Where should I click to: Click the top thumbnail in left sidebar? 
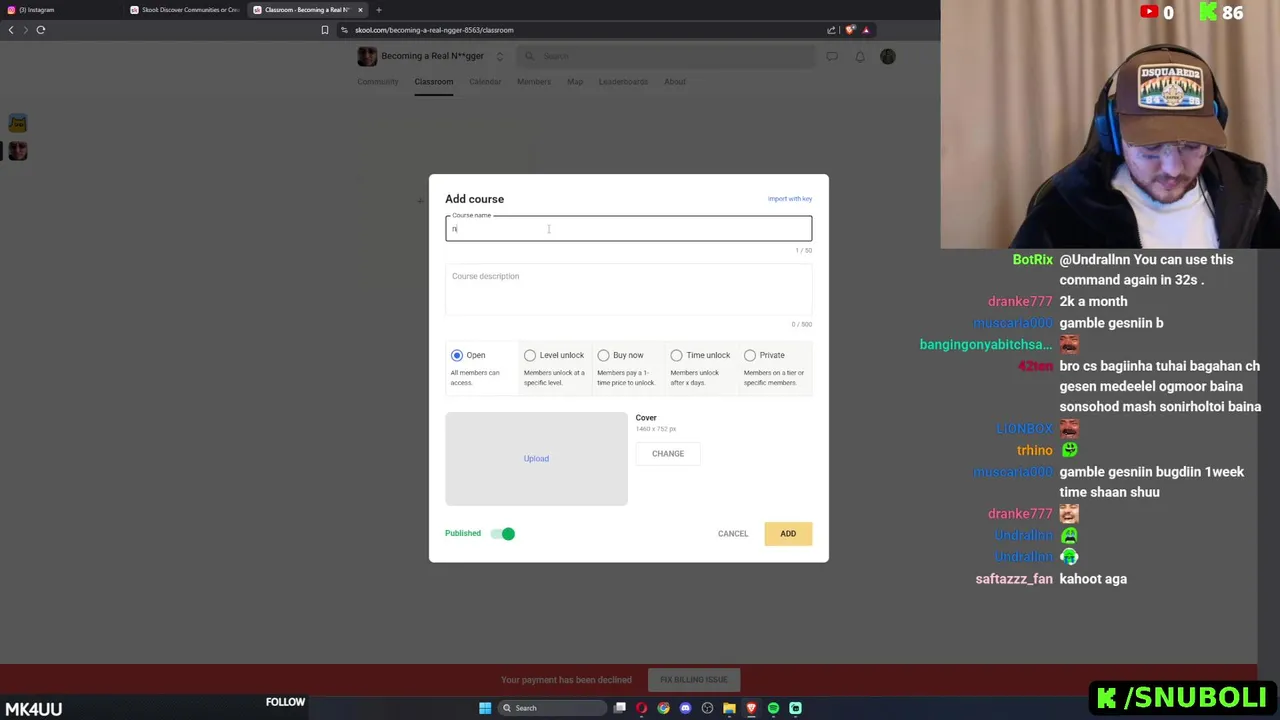pos(18,123)
